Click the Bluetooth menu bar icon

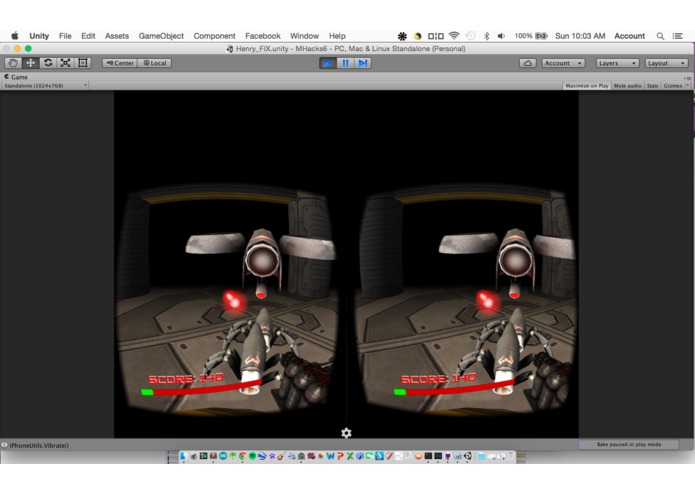tap(486, 36)
